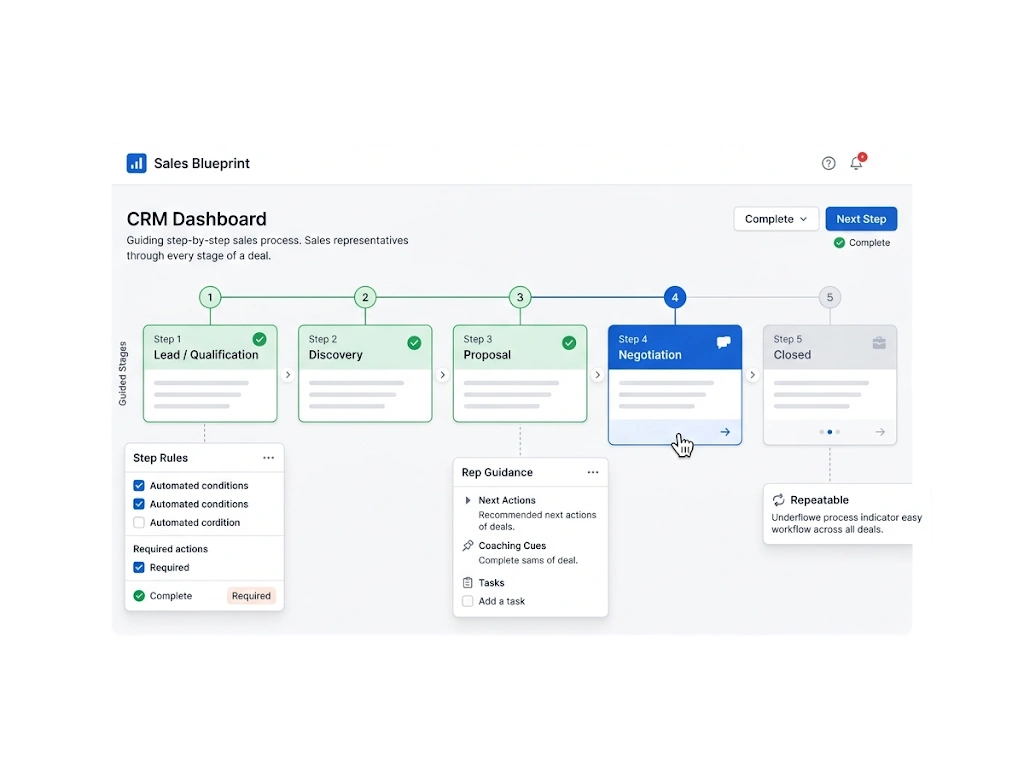Click the Coaching Cues pin icon
Screen dimensions: 1024x765
point(468,545)
